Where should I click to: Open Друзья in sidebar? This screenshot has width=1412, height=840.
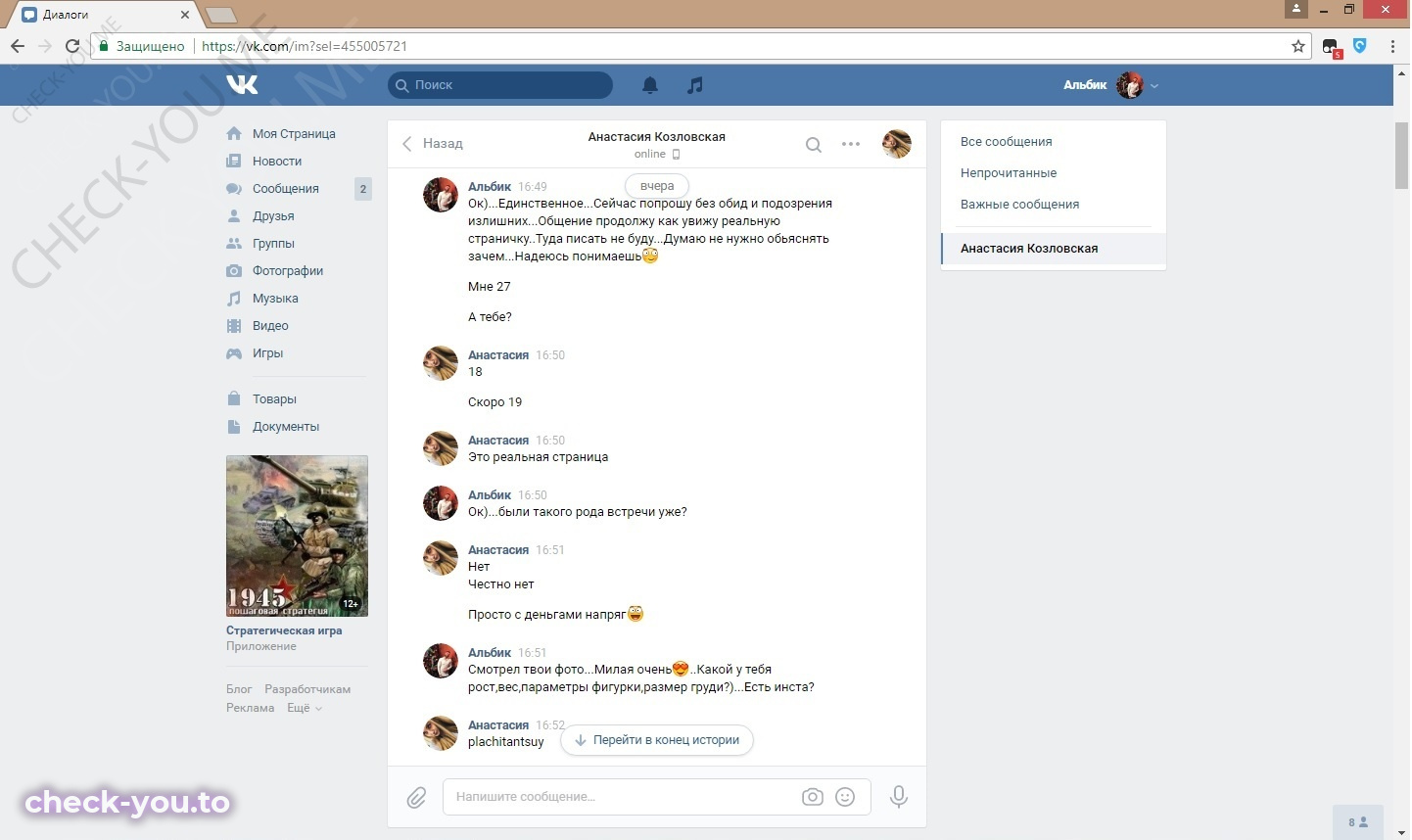point(273,215)
